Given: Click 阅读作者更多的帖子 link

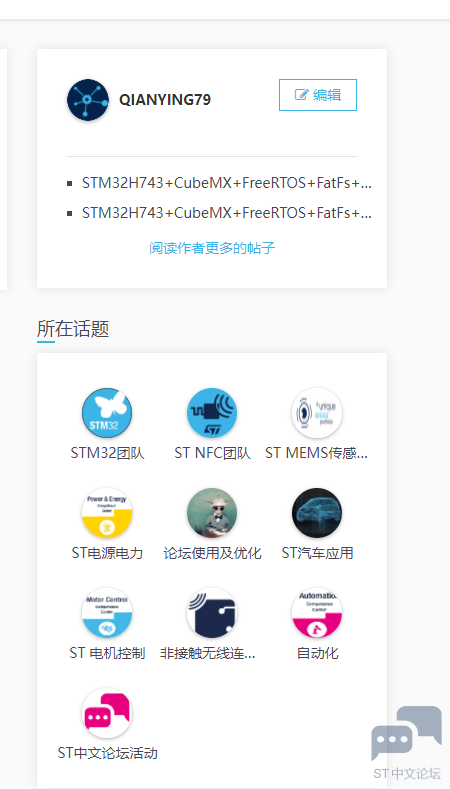Looking at the screenshot, I should coord(212,248).
